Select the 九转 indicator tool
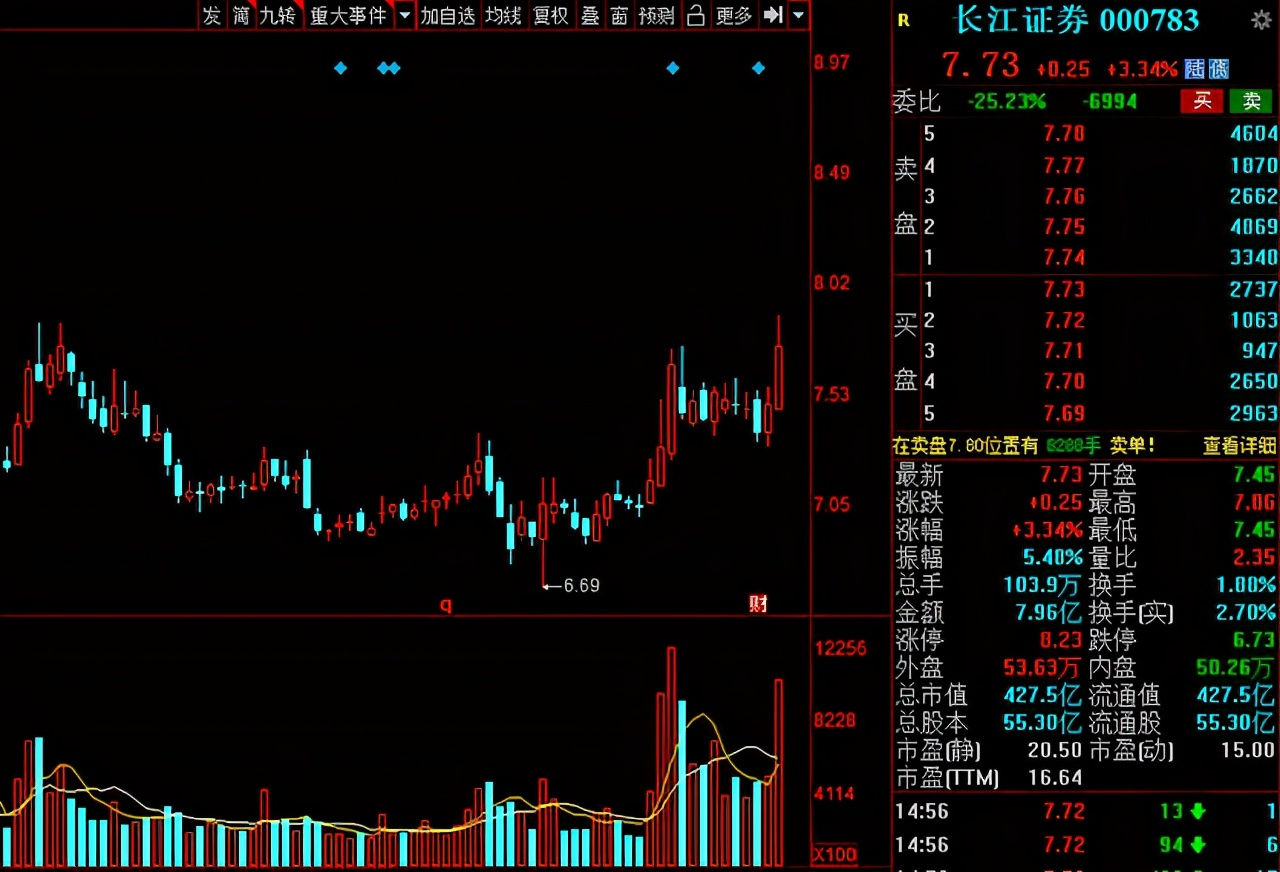The image size is (1280, 872). point(276,17)
